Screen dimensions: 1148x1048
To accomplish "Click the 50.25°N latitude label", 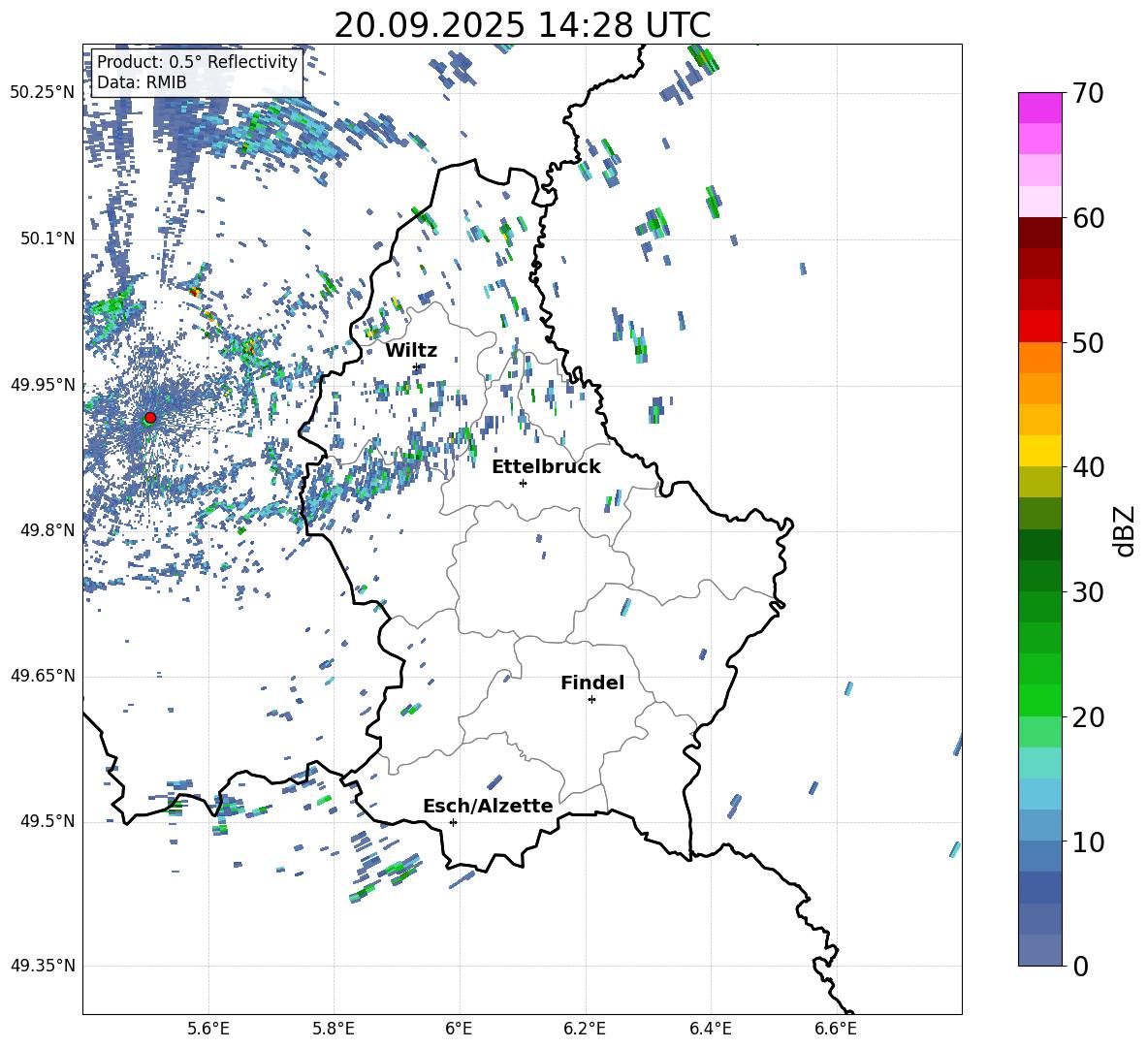I will point(44,93).
